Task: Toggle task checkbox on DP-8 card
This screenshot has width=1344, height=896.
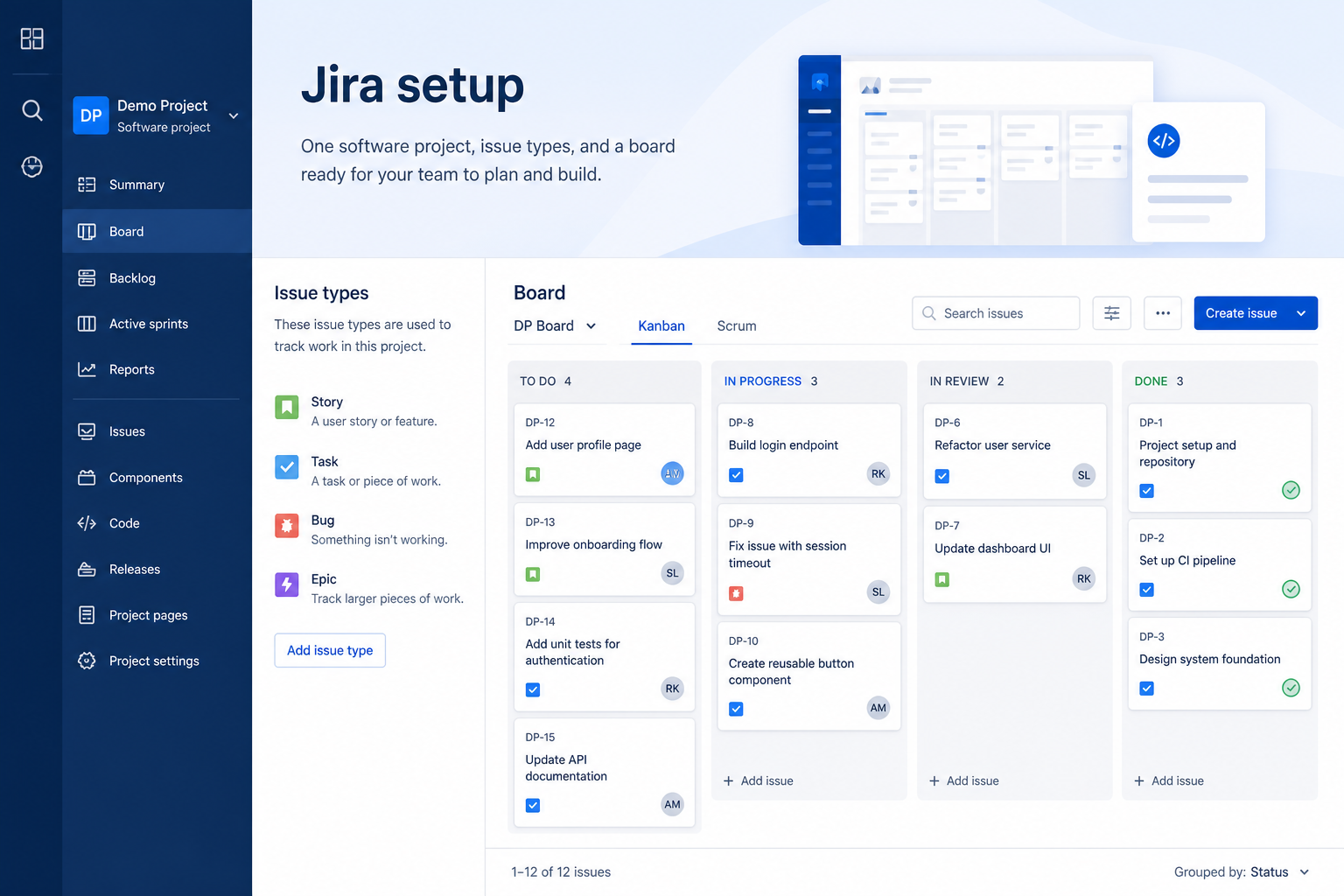Action: [x=736, y=475]
